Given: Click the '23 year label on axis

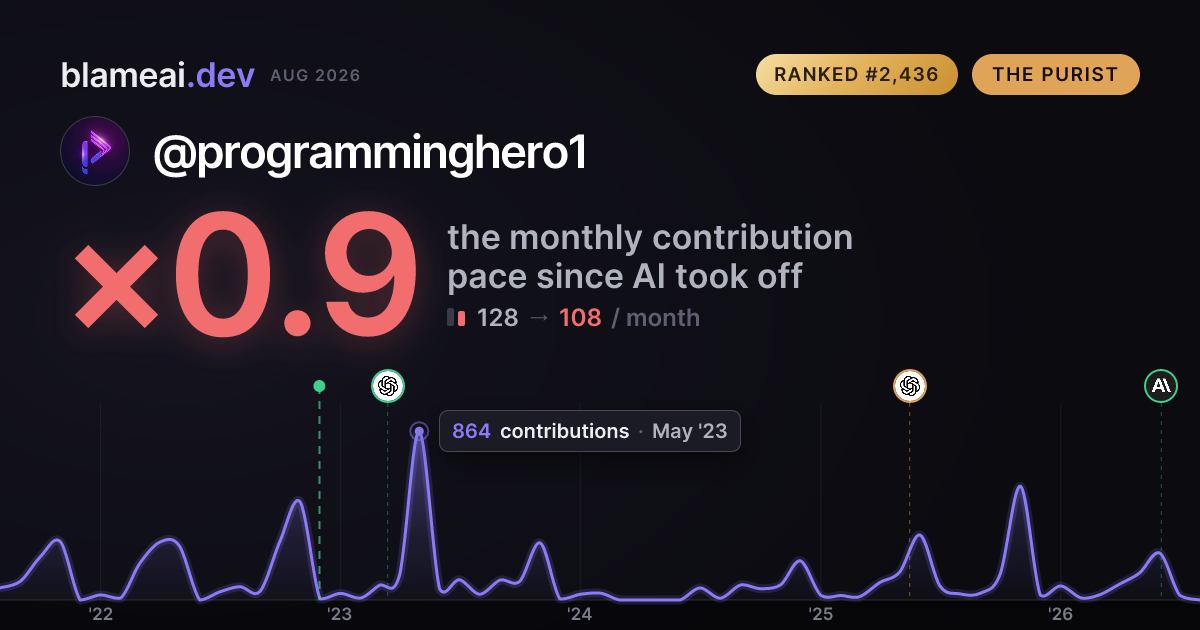Looking at the screenshot, I should pyautogui.click(x=340, y=614).
